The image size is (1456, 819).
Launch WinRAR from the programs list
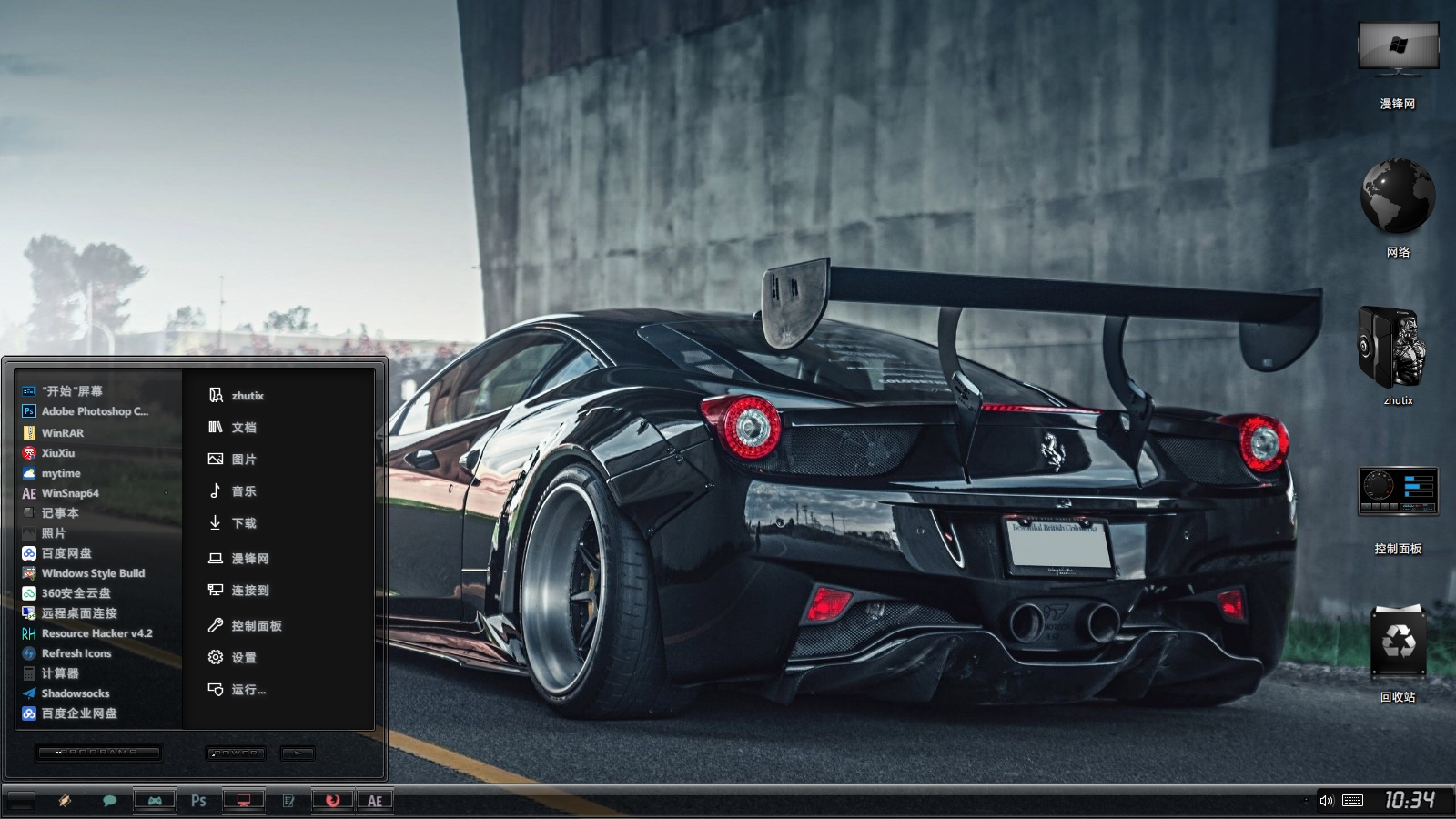click(x=62, y=433)
